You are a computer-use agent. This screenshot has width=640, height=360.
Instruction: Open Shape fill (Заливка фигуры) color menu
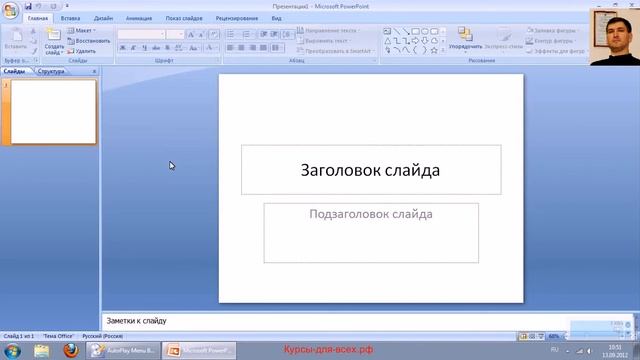552,31
